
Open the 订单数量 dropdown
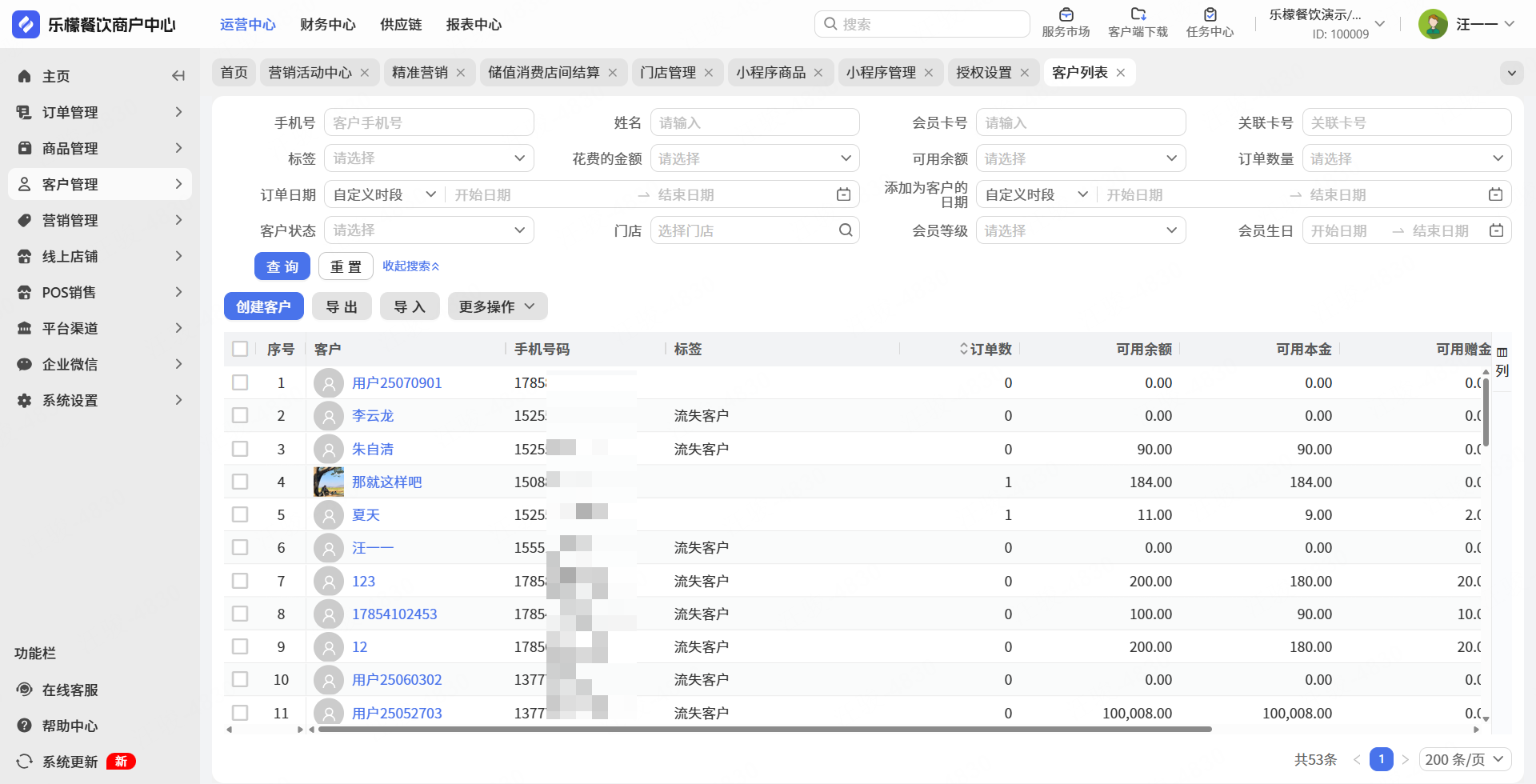(x=1406, y=158)
